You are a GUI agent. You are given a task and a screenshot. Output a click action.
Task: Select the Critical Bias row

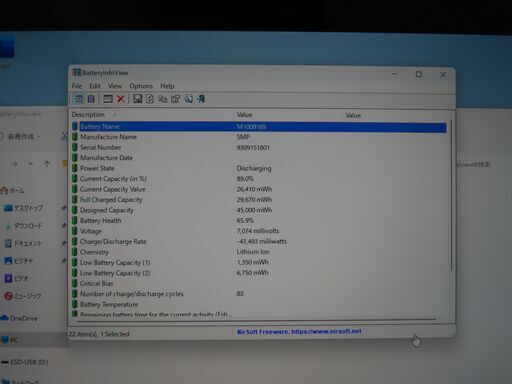click(x=259, y=283)
